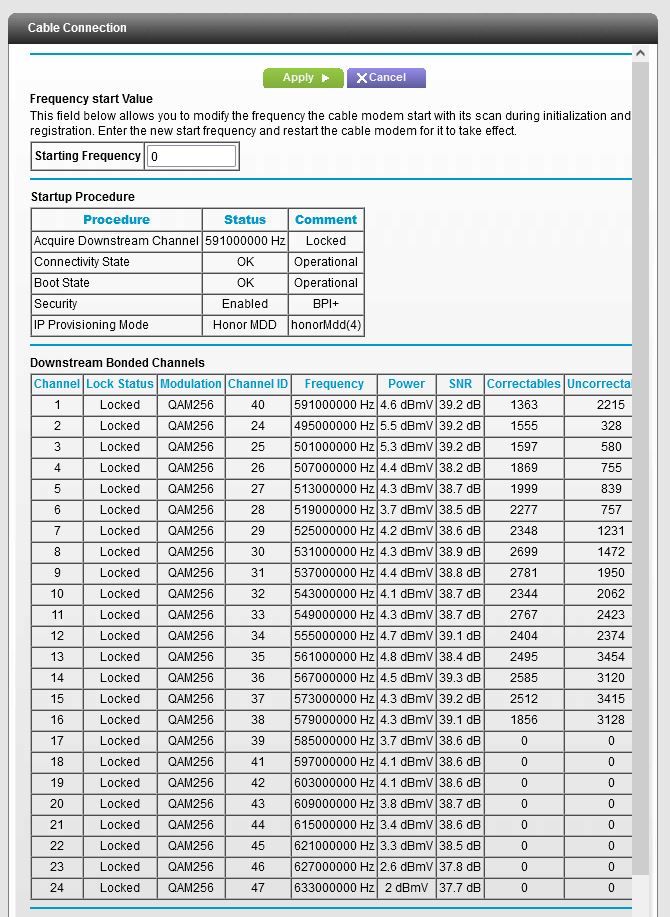Click the Channel ID column header
Image resolution: width=670 pixels, height=917 pixels.
click(x=258, y=384)
